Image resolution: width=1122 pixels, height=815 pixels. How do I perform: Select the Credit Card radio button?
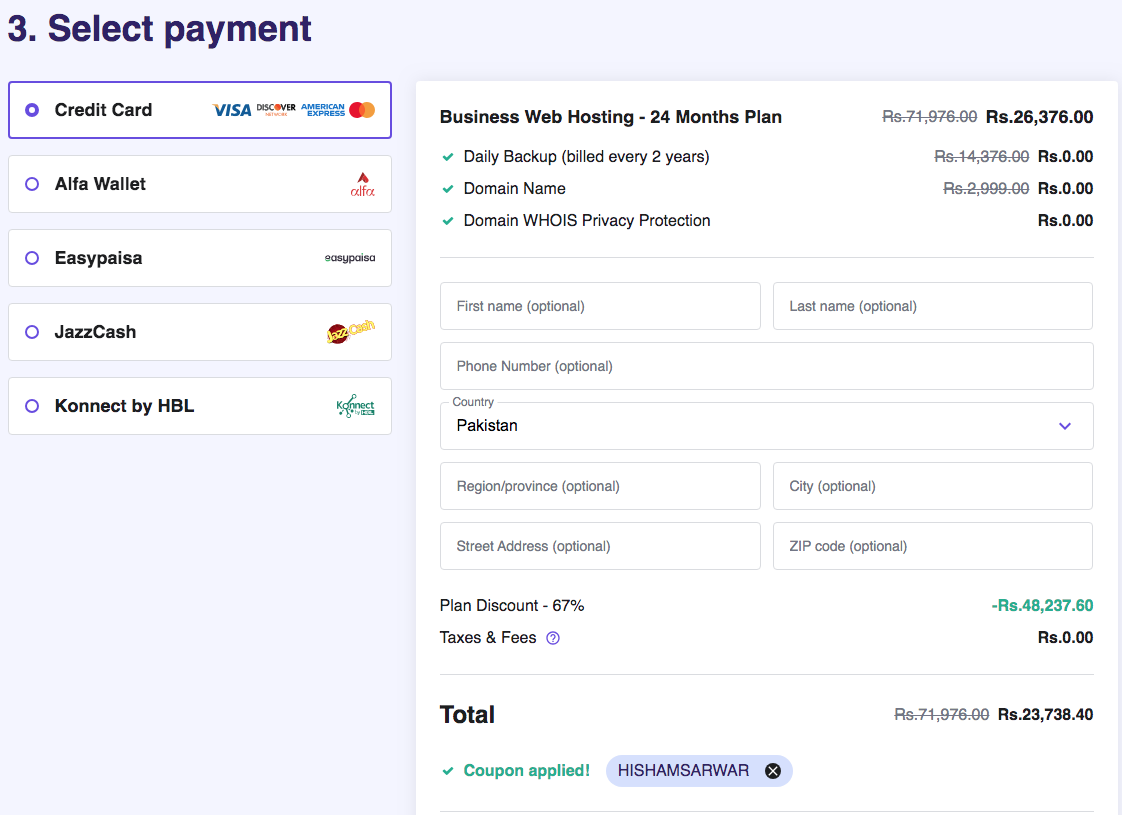coord(32,110)
